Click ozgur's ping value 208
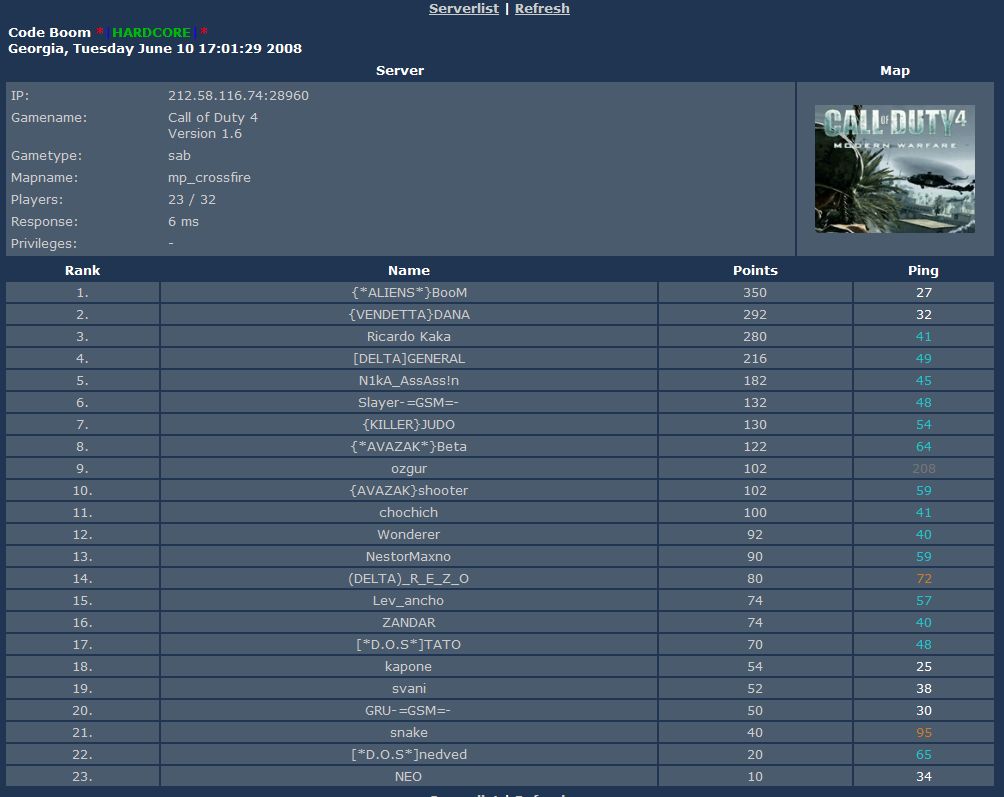 (923, 469)
